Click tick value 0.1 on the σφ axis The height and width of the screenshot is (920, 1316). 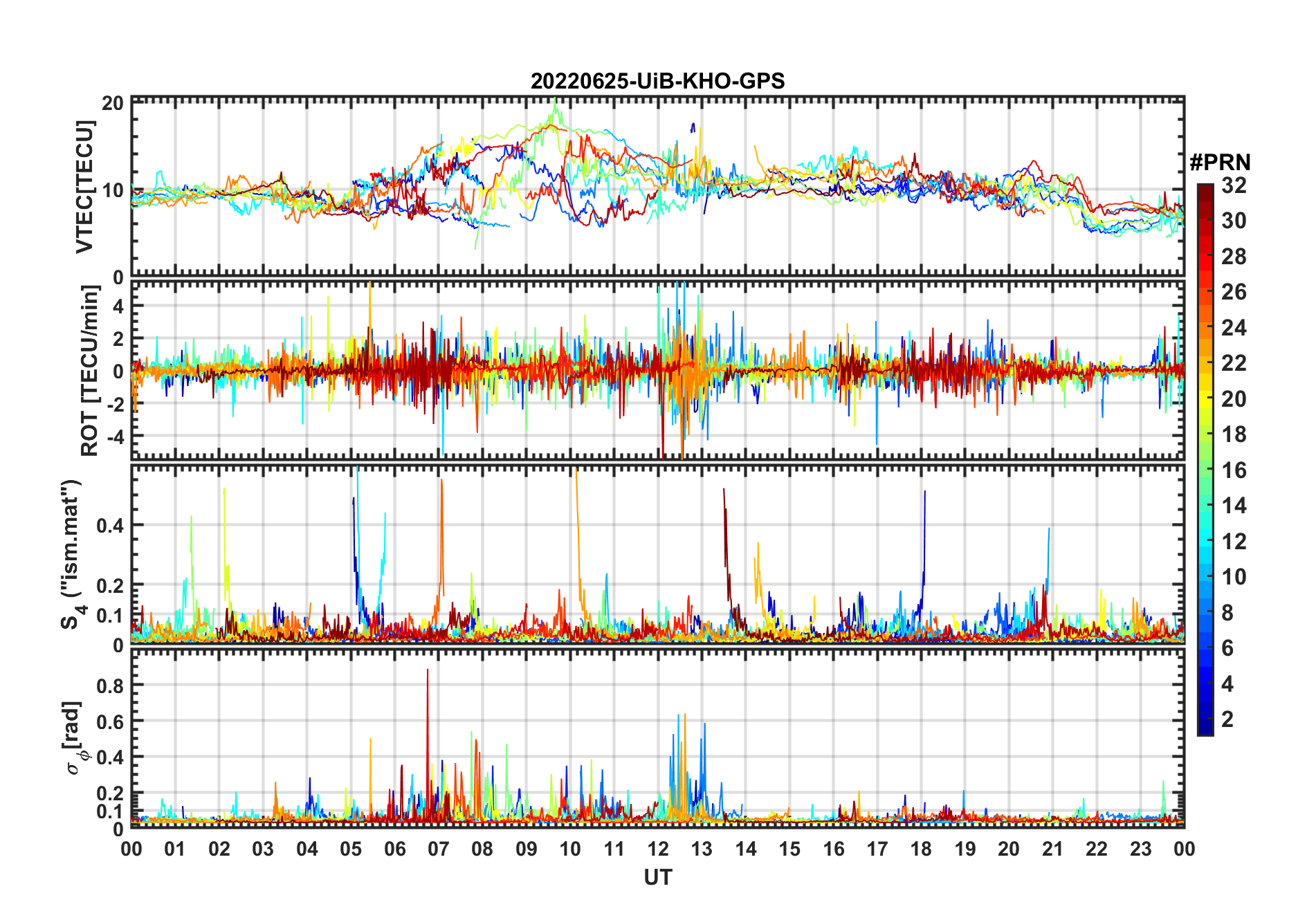[x=110, y=811]
